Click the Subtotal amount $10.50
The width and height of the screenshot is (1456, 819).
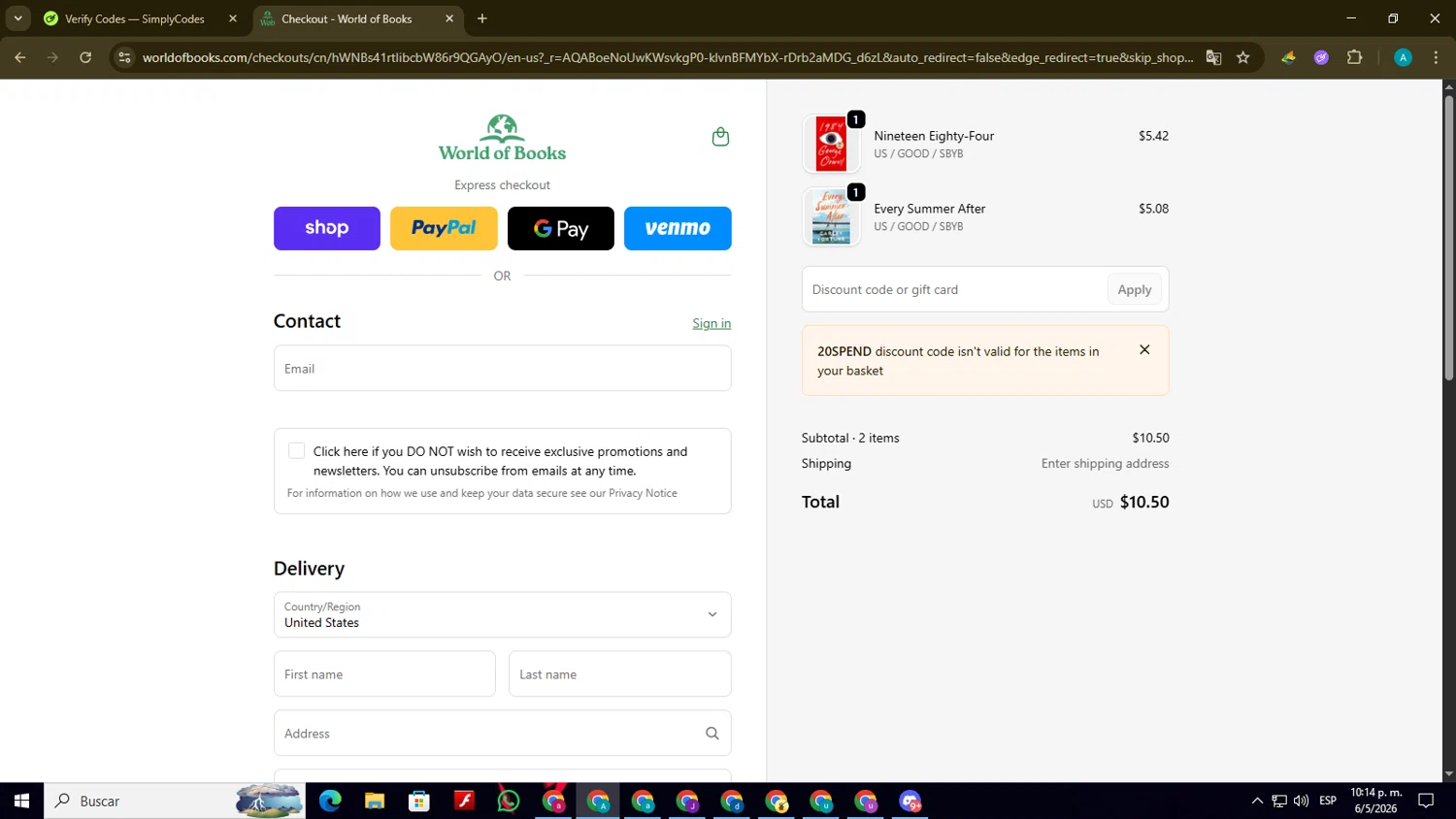pyautogui.click(x=1150, y=438)
